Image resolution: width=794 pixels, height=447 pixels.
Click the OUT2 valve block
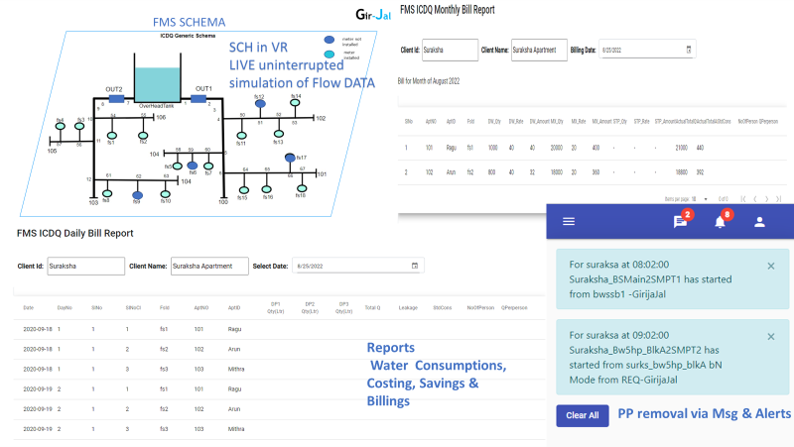pyautogui.click(x=116, y=99)
